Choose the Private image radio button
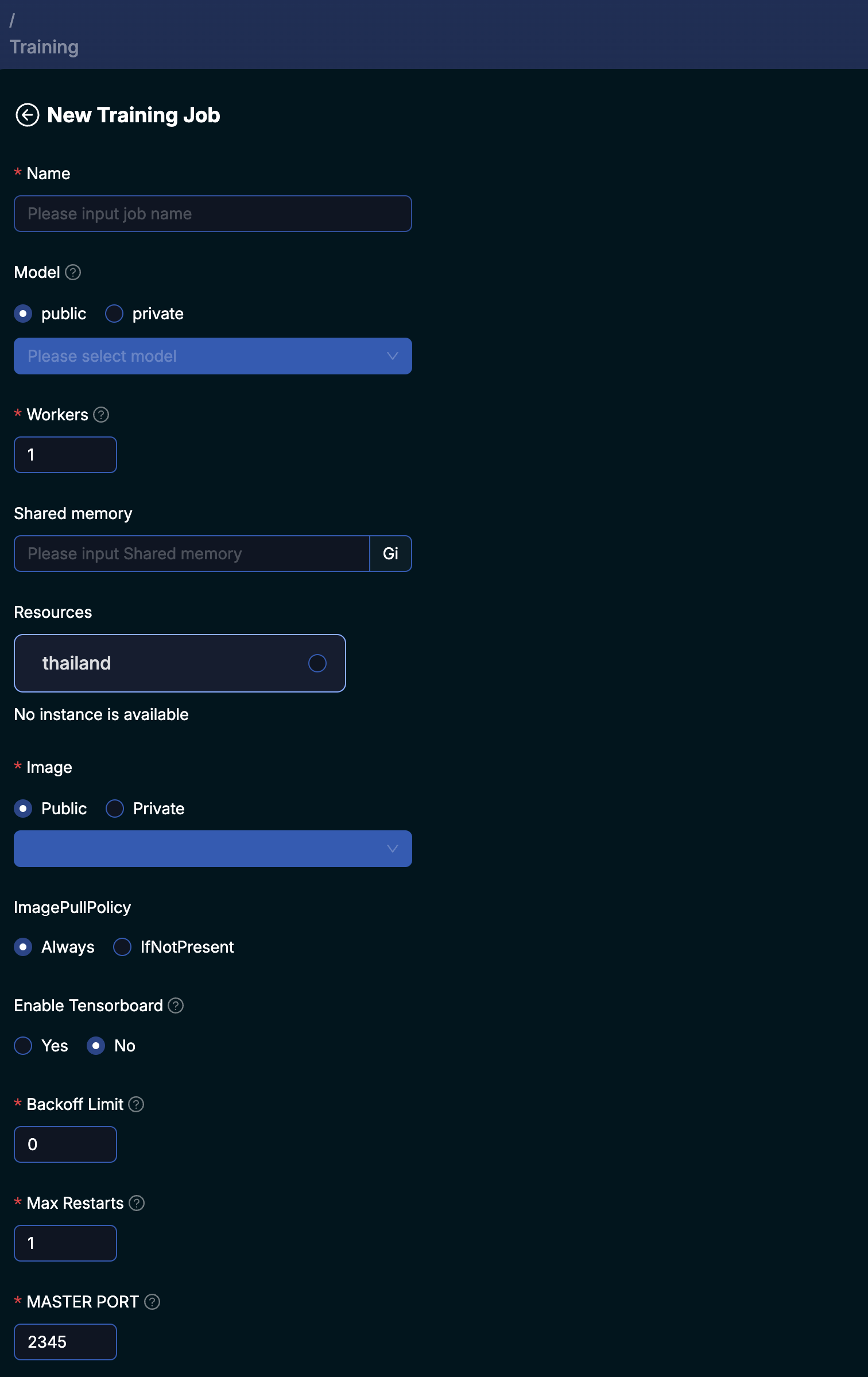 [115, 809]
